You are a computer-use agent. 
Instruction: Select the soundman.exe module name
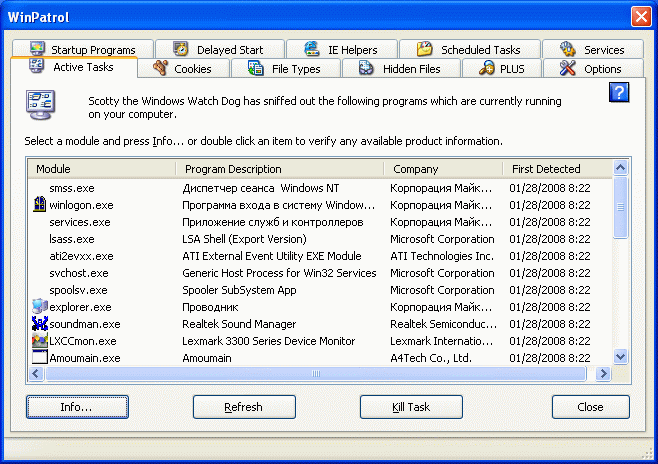(x=85, y=324)
